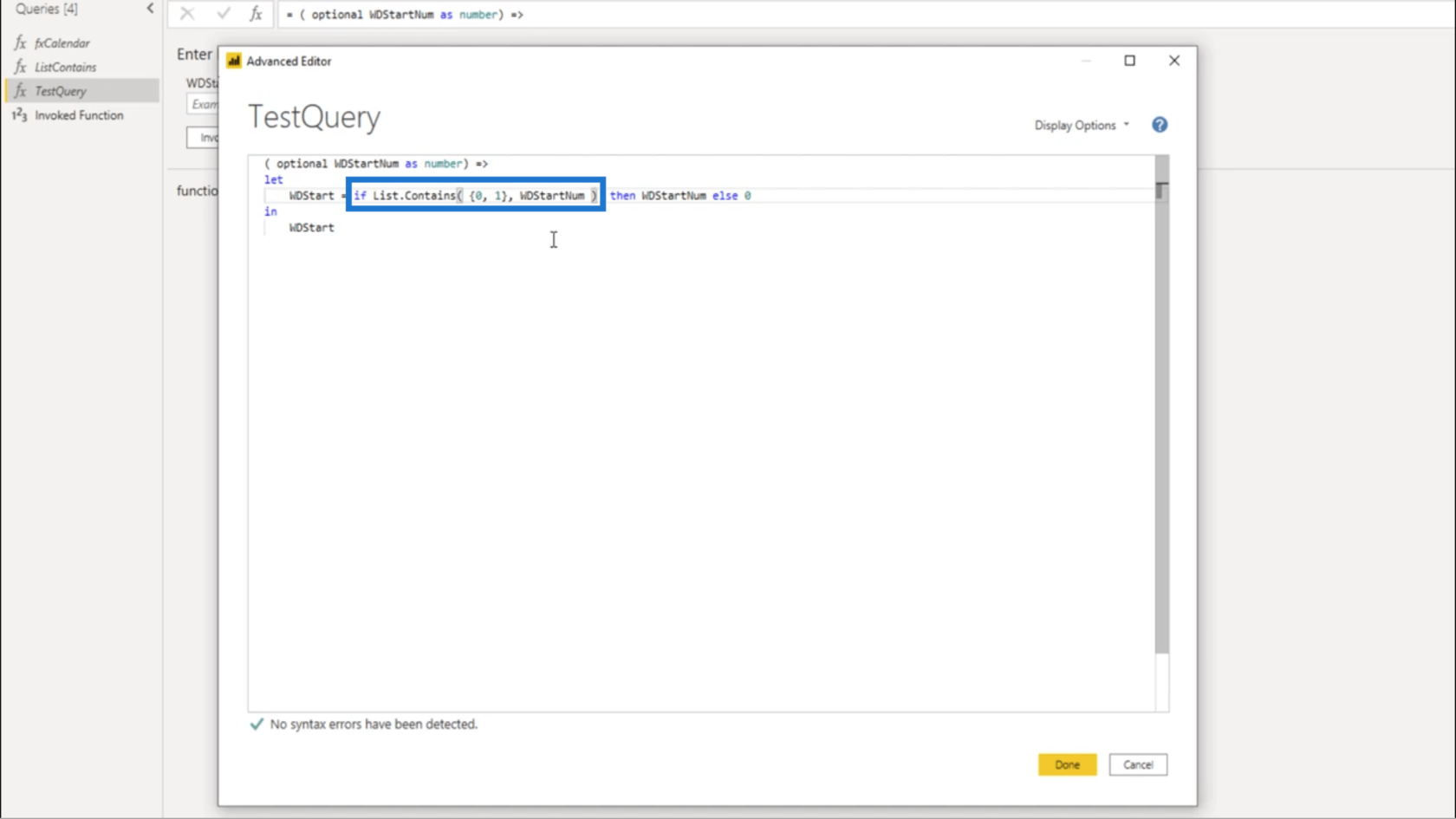Click 'then' keyword in the code

pyautogui.click(x=622, y=196)
